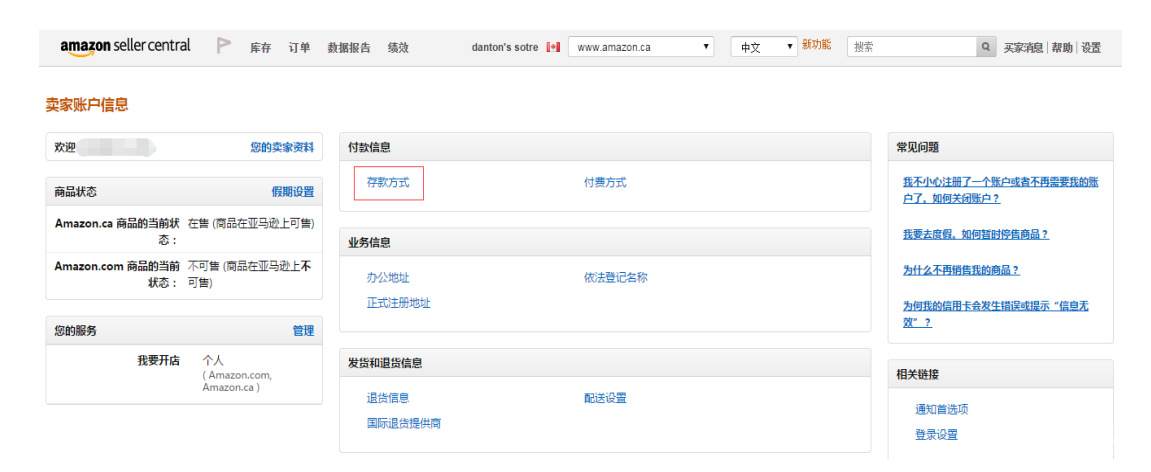The image size is (1151, 472).
Task: Open the 国际退货提供商 link
Action: (404, 423)
